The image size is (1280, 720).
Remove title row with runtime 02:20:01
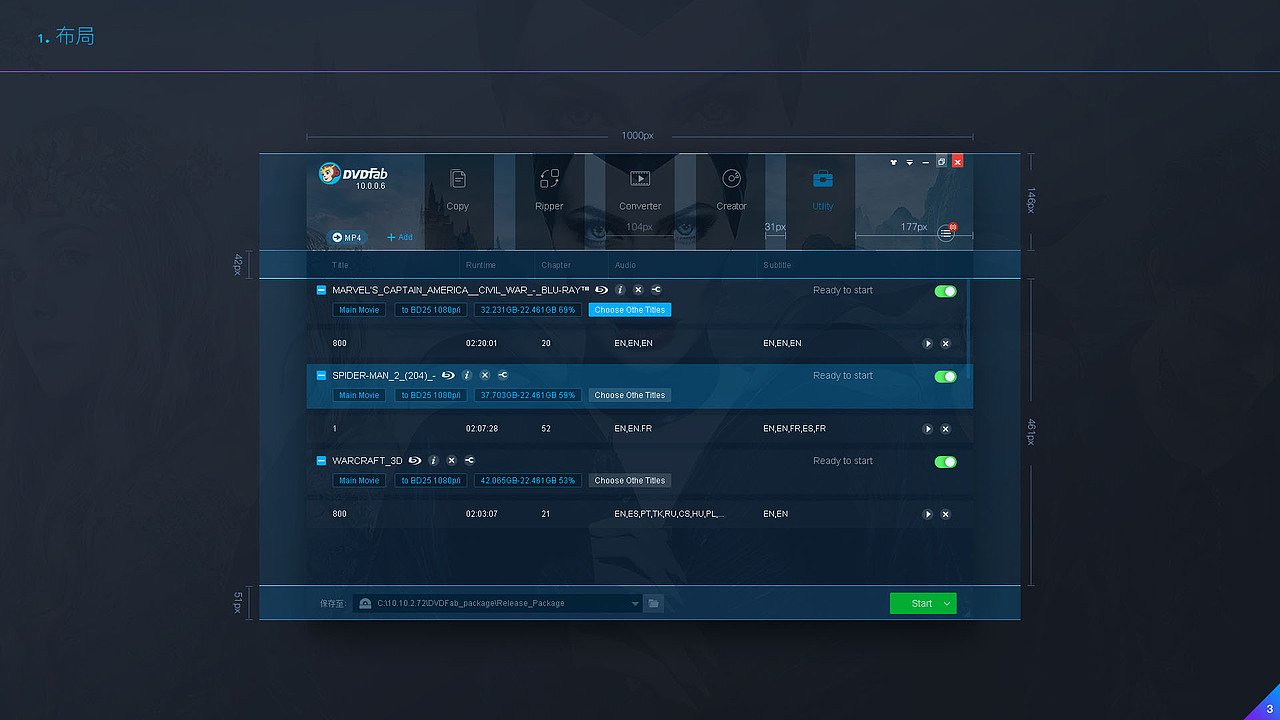(x=946, y=343)
